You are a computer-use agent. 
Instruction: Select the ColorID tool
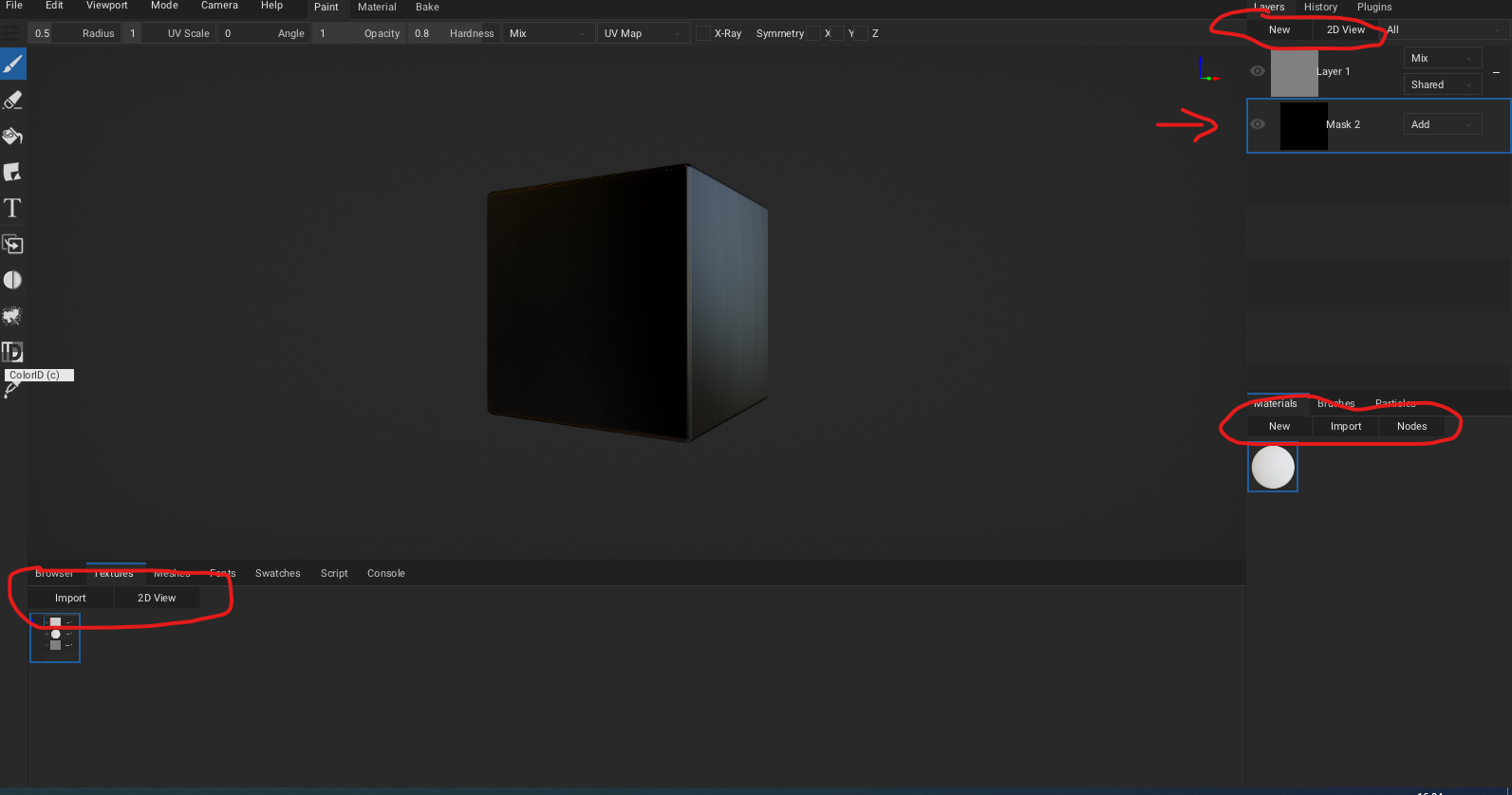click(13, 352)
